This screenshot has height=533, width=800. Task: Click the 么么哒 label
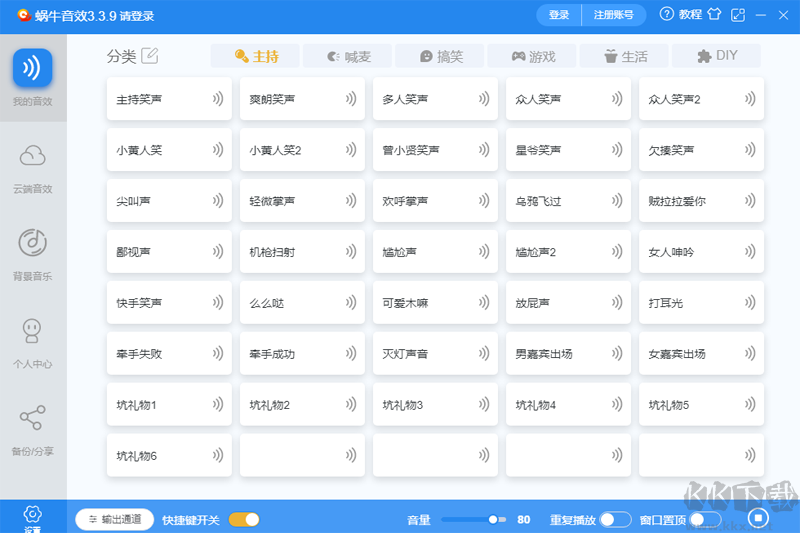[266, 303]
